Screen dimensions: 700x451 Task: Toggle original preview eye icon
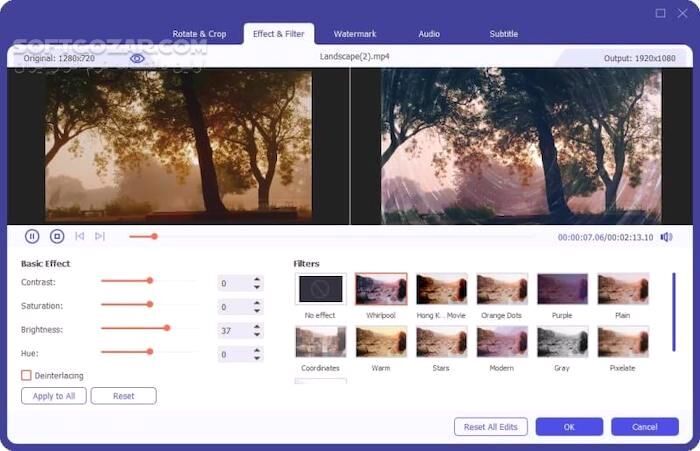137,58
